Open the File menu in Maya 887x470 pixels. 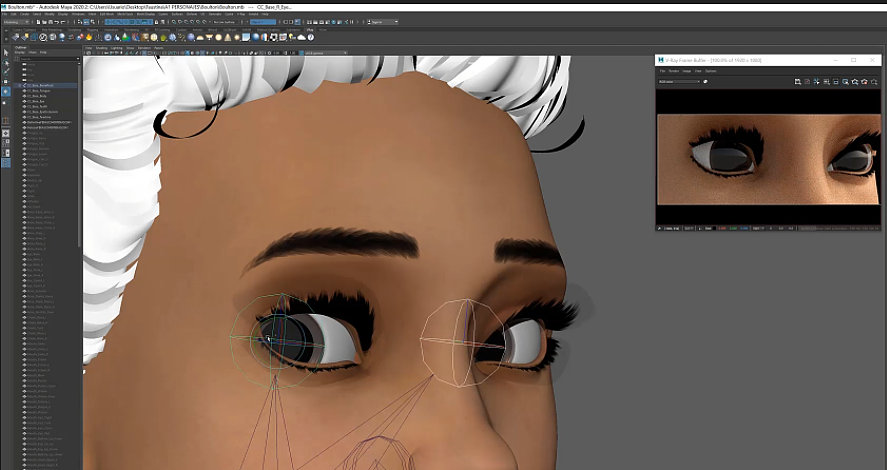click(x=5, y=14)
